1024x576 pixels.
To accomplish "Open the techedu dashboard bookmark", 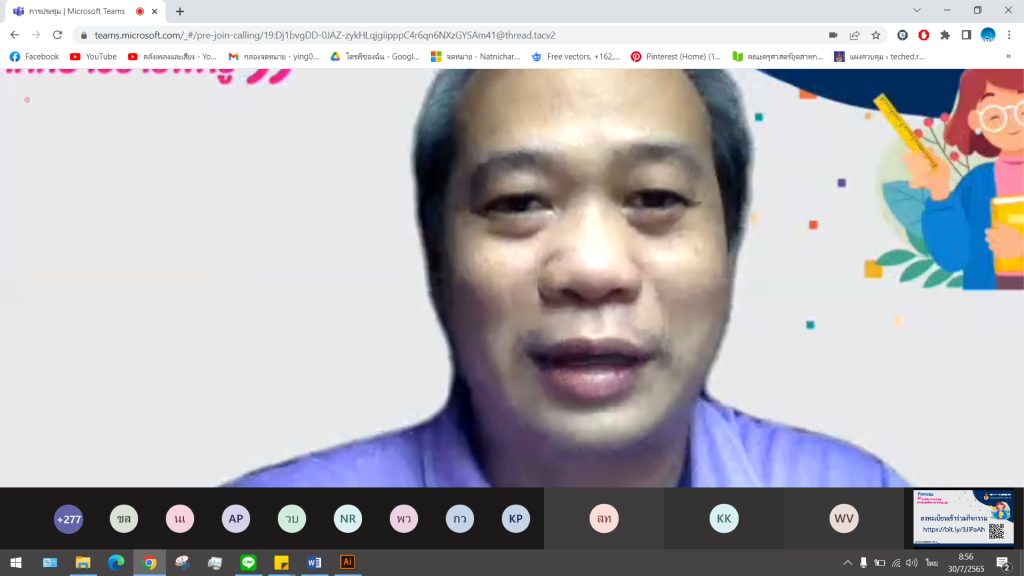I will [x=880, y=57].
